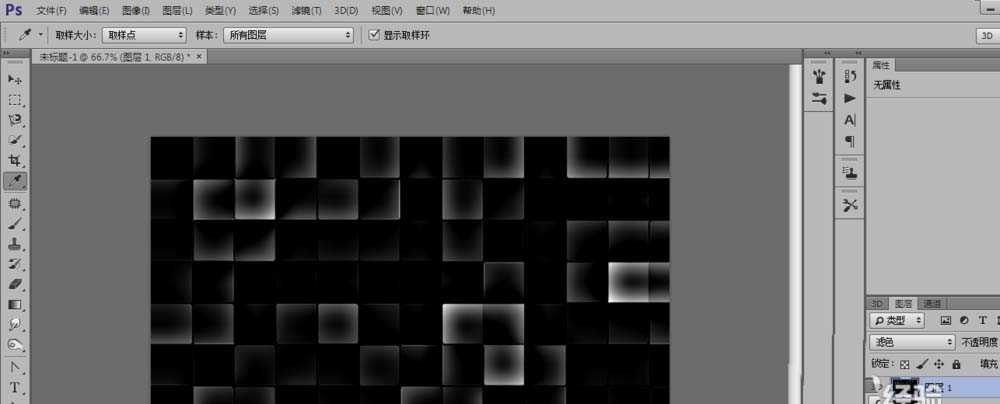Close the 未标题-1 document tab
Image resolution: width=1000 pixels, height=404 pixels.
(199, 57)
